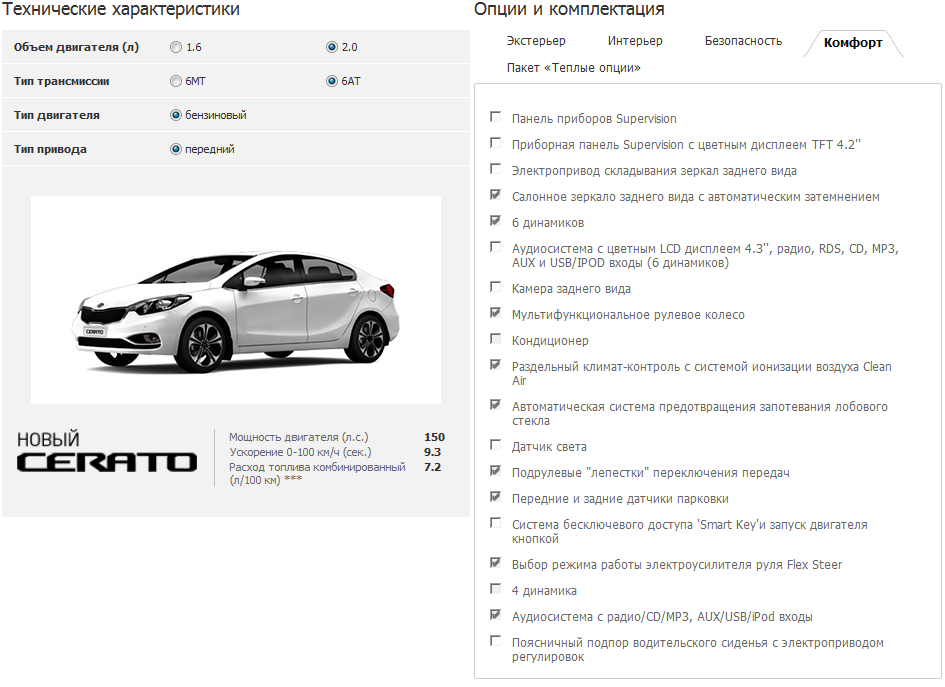The height and width of the screenshot is (687, 945).
Task: Select the 1.6 engine volume radio button
Action: click(x=175, y=47)
